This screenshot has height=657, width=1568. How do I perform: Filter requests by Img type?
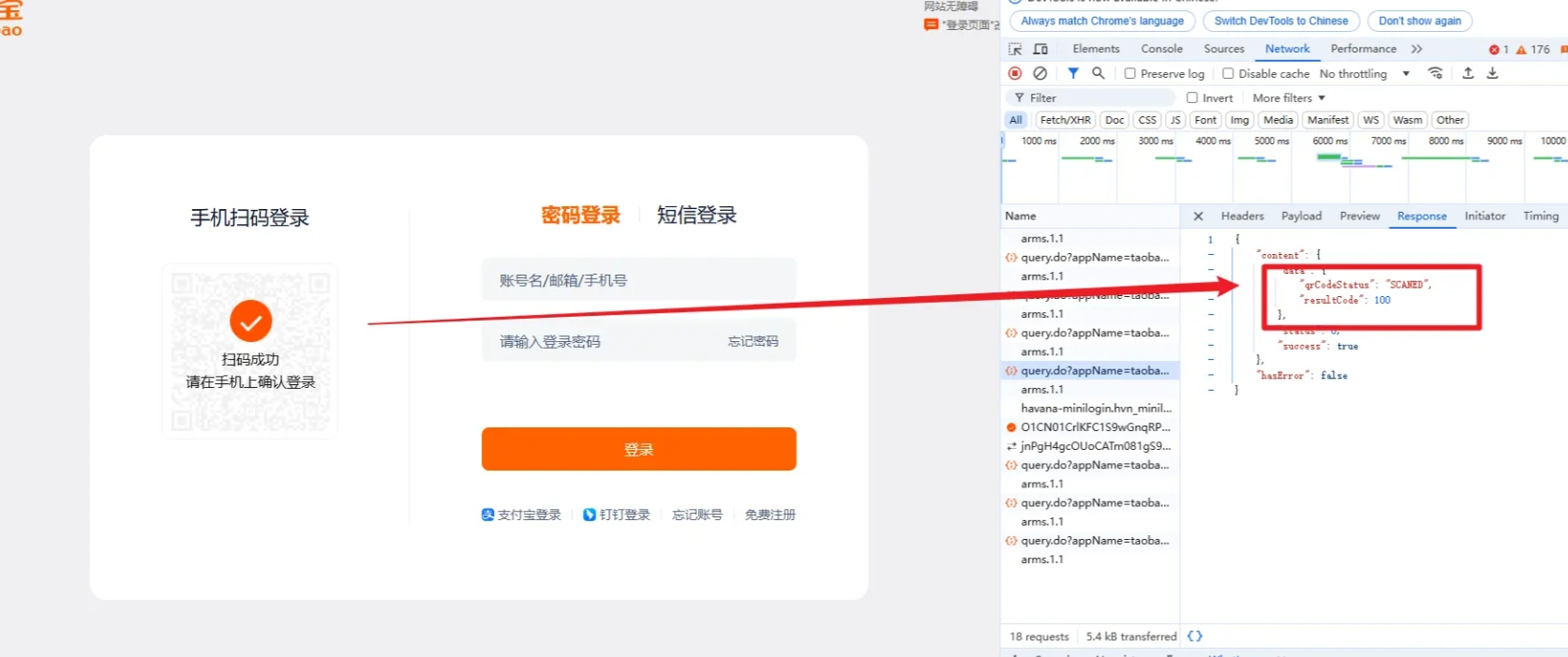click(1239, 120)
